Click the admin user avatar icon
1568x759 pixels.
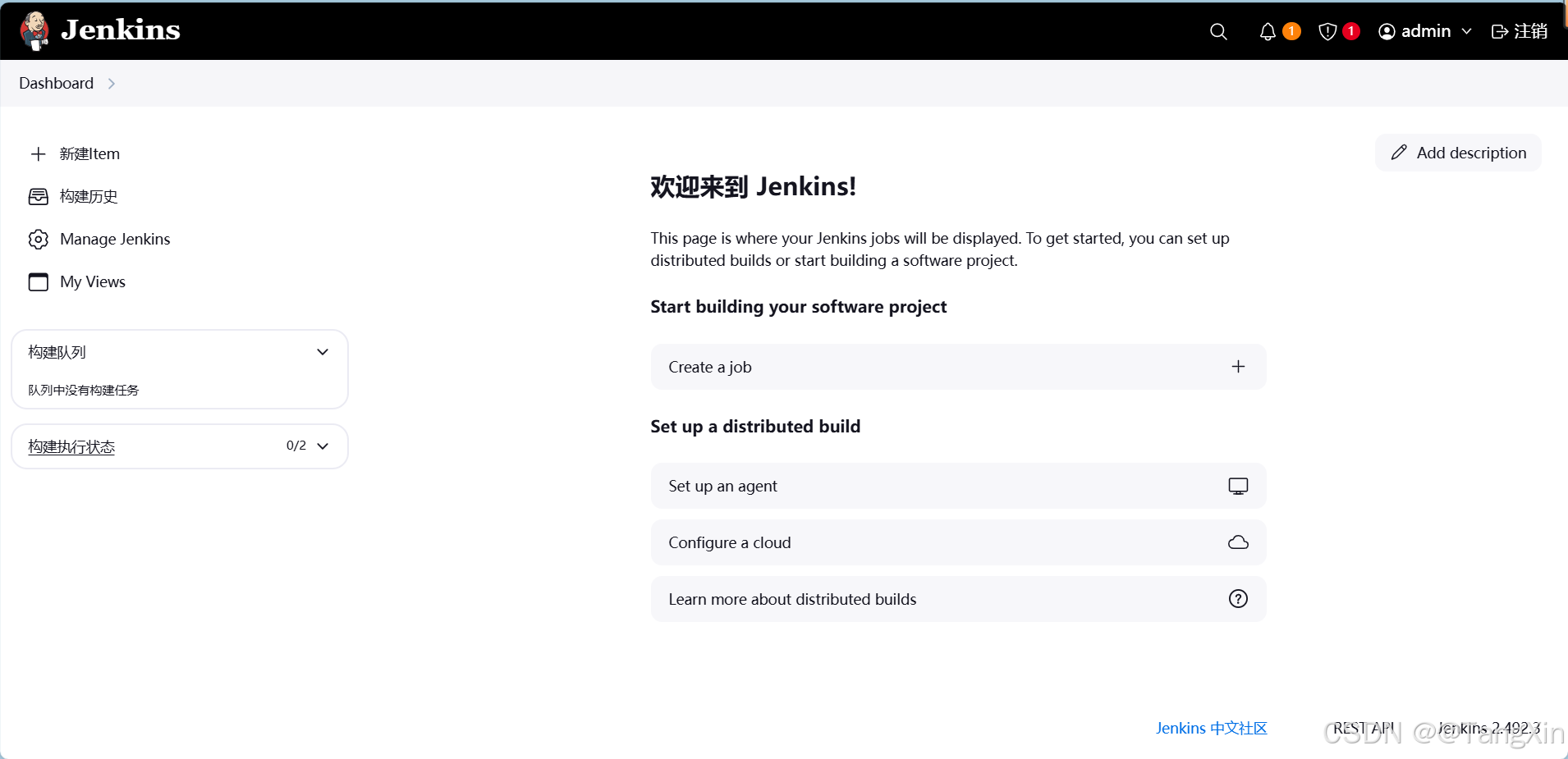[1387, 31]
